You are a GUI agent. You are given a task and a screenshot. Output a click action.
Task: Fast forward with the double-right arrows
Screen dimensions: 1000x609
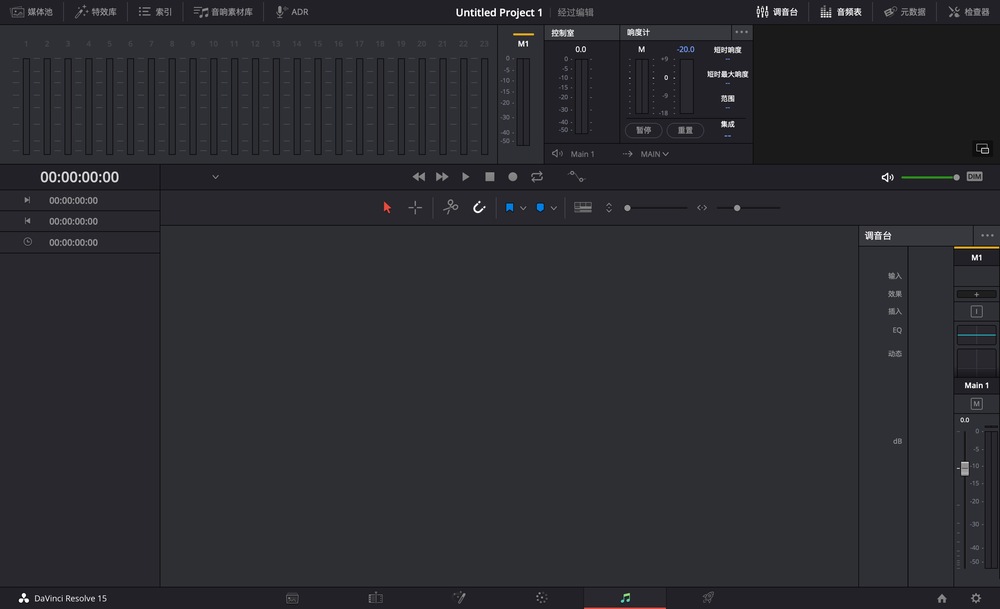click(x=442, y=177)
